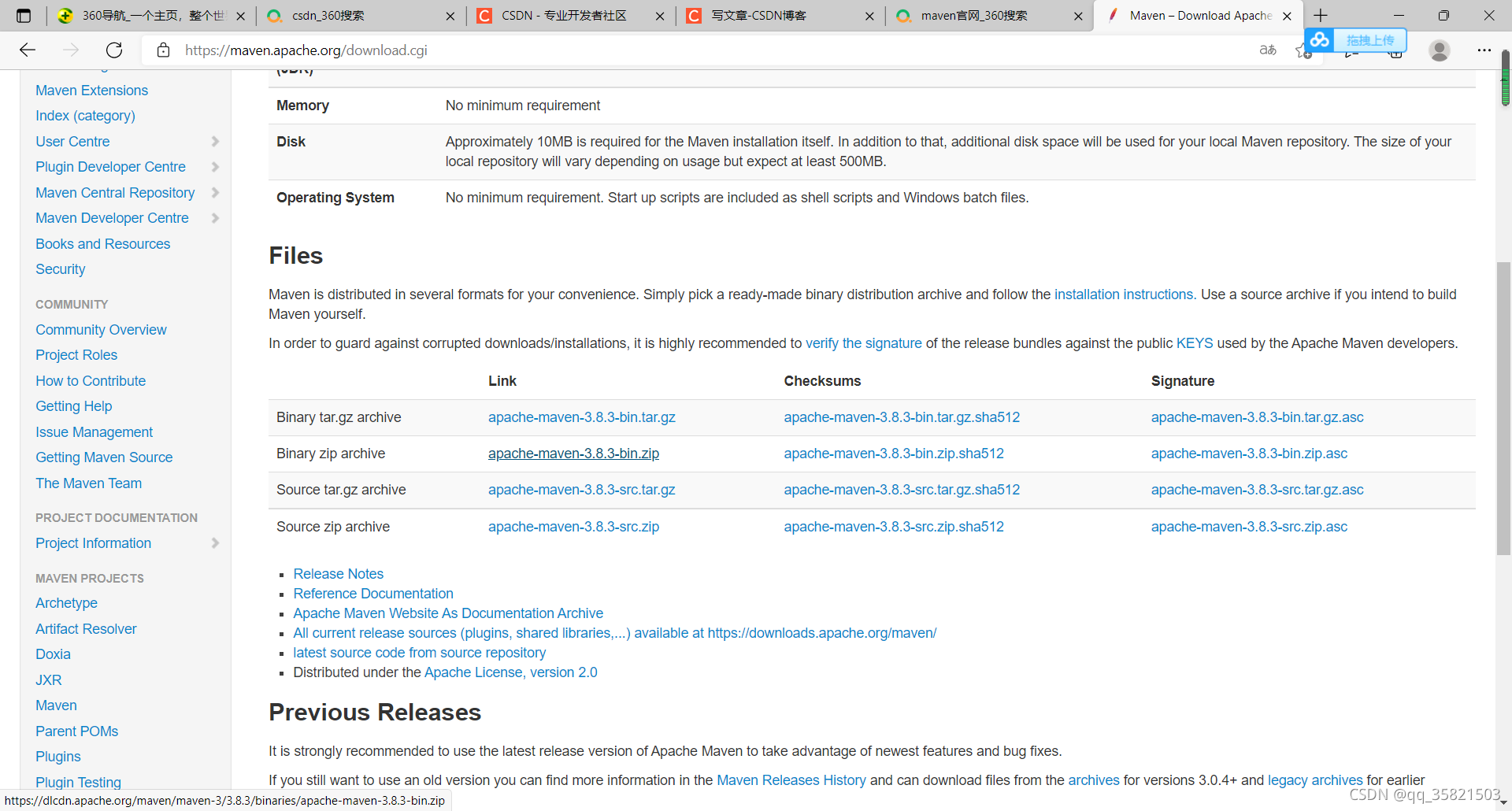
Task: Open Parent POMs link
Action: 76,731
